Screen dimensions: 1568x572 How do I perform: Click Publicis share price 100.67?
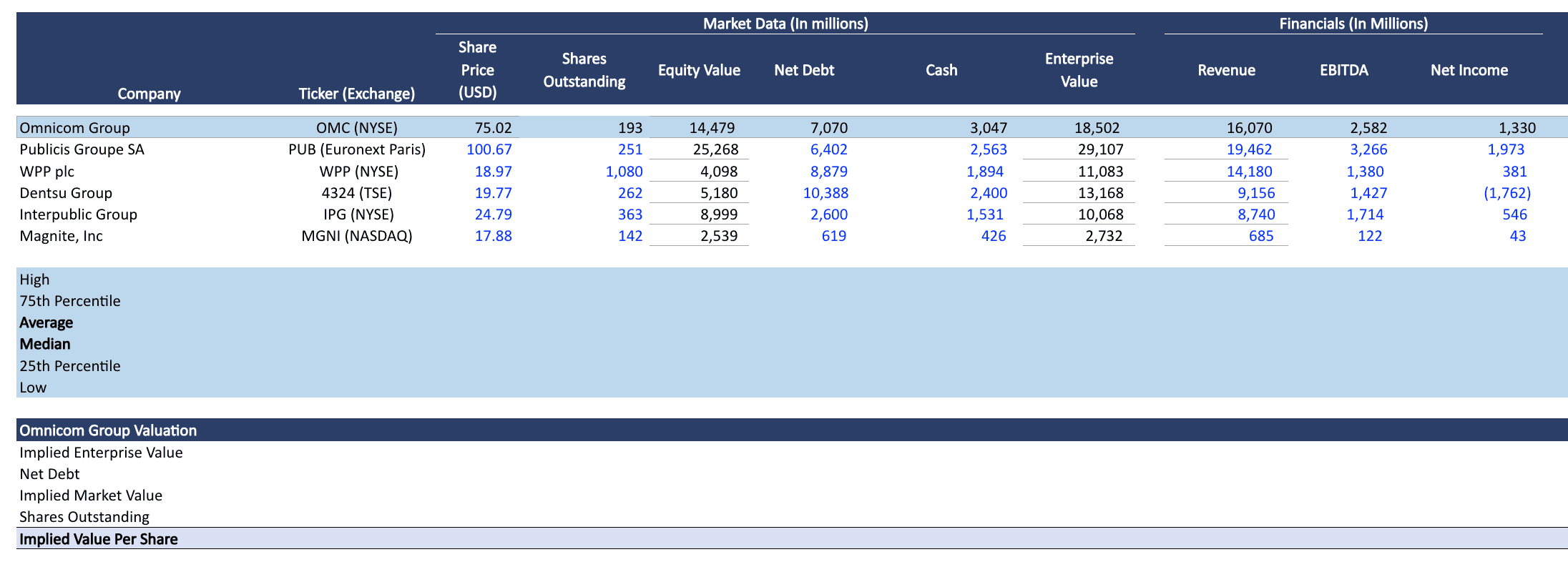point(489,149)
